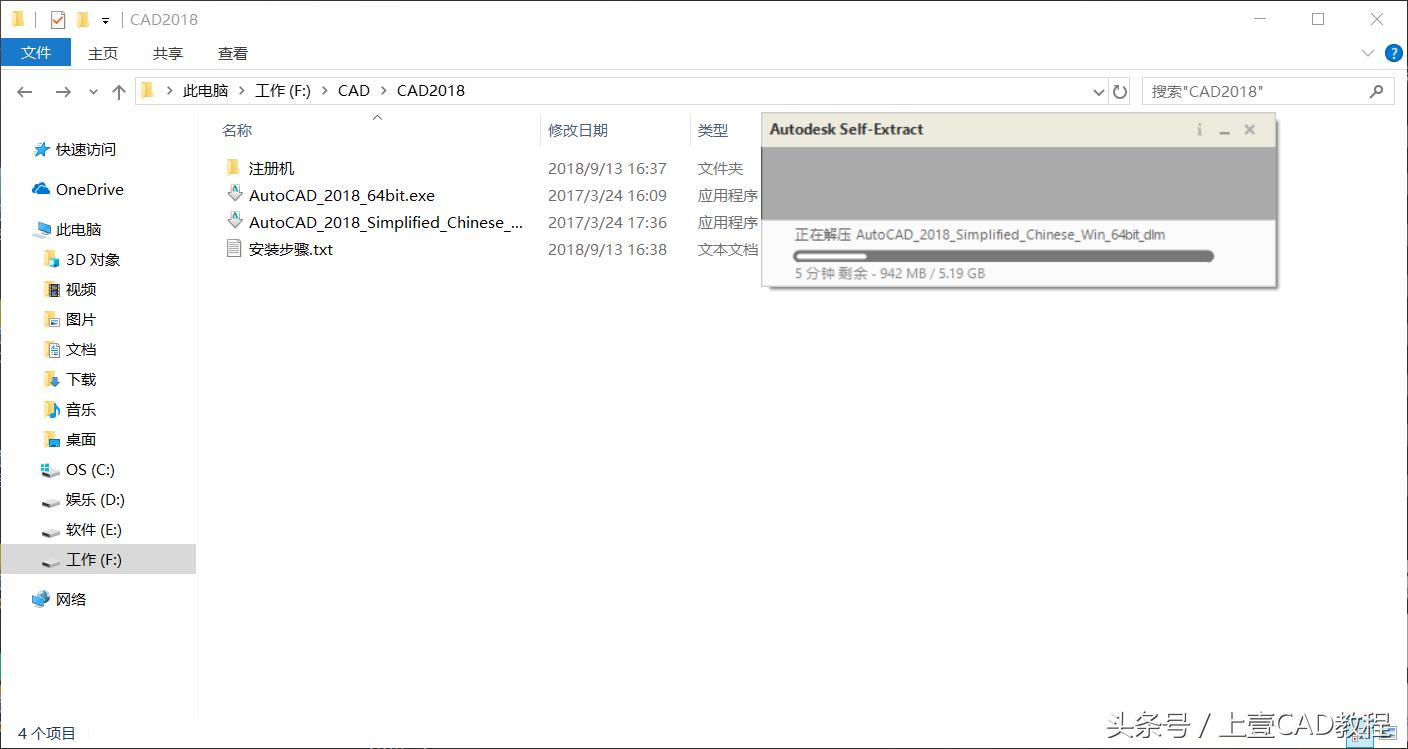Open OS (C:) drive
The height and width of the screenshot is (749, 1408).
pyautogui.click(x=90, y=469)
